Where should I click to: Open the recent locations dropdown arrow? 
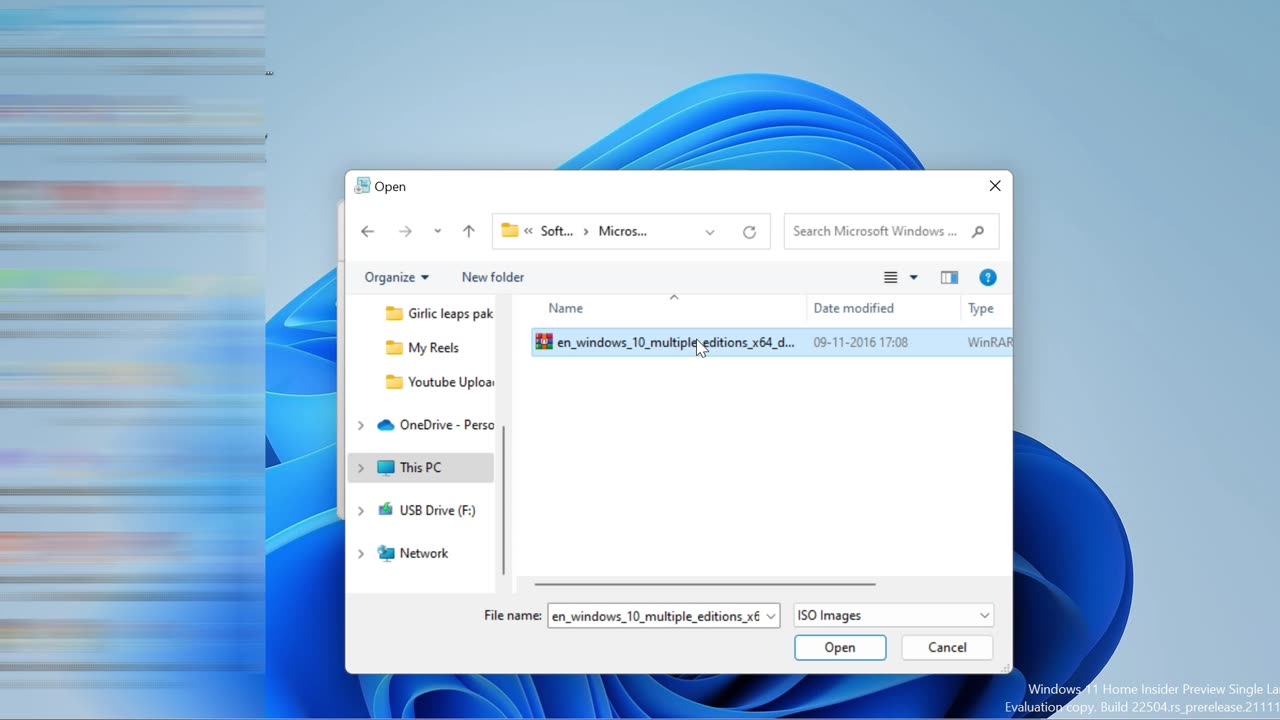437,231
